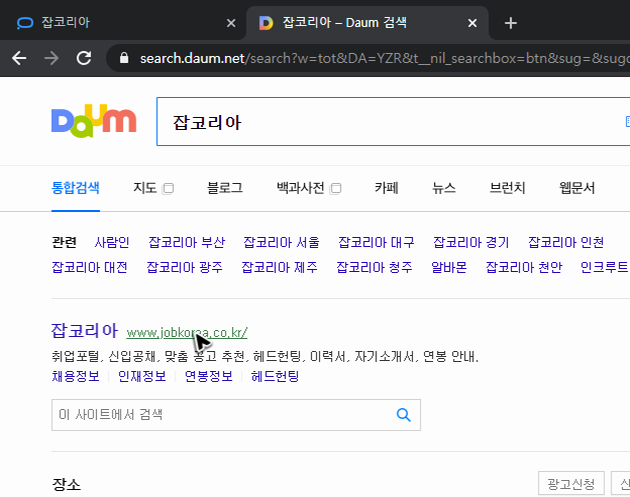Open the 뉴스 tab
630x497 pixels.
444,188
